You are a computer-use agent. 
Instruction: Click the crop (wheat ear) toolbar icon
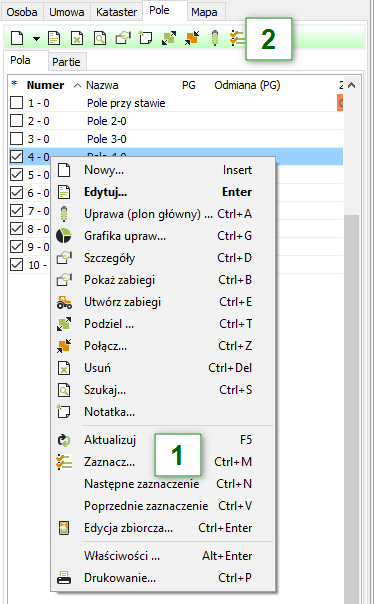point(215,38)
